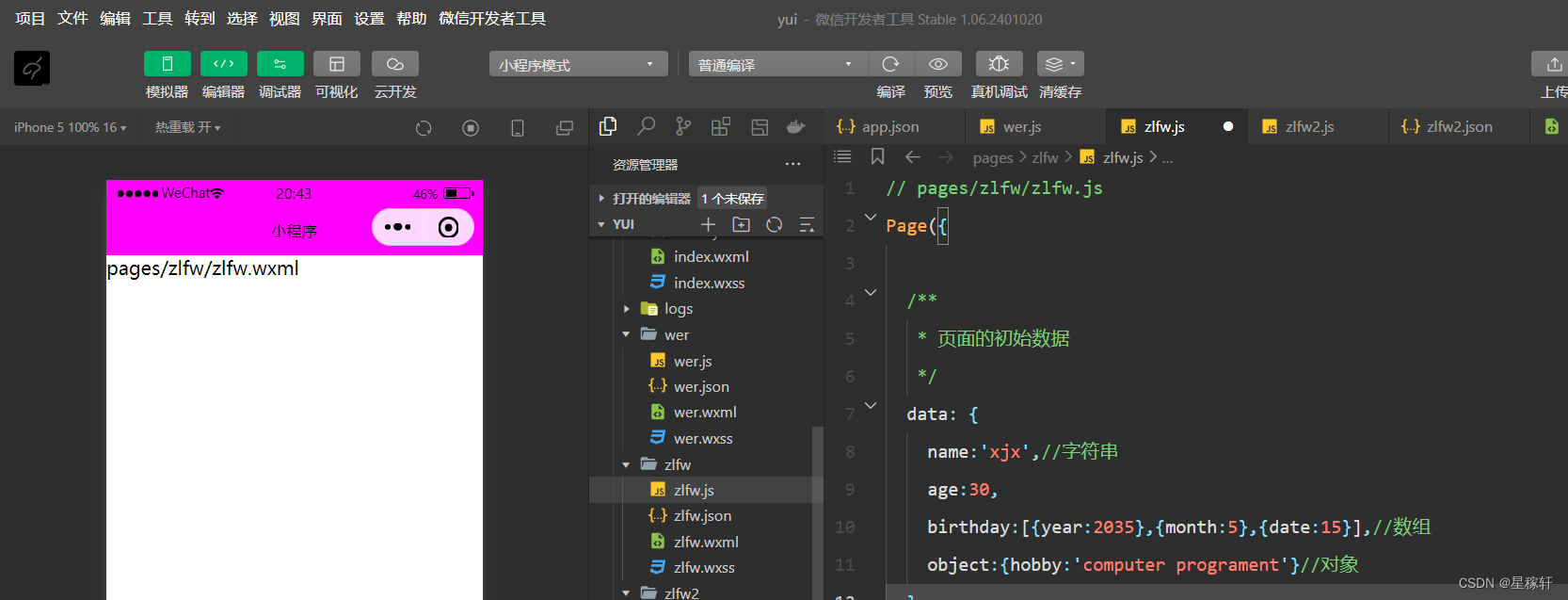Switch to the wer.js editor tab
Image resolution: width=1568 pixels, height=600 pixels.
[1036, 126]
